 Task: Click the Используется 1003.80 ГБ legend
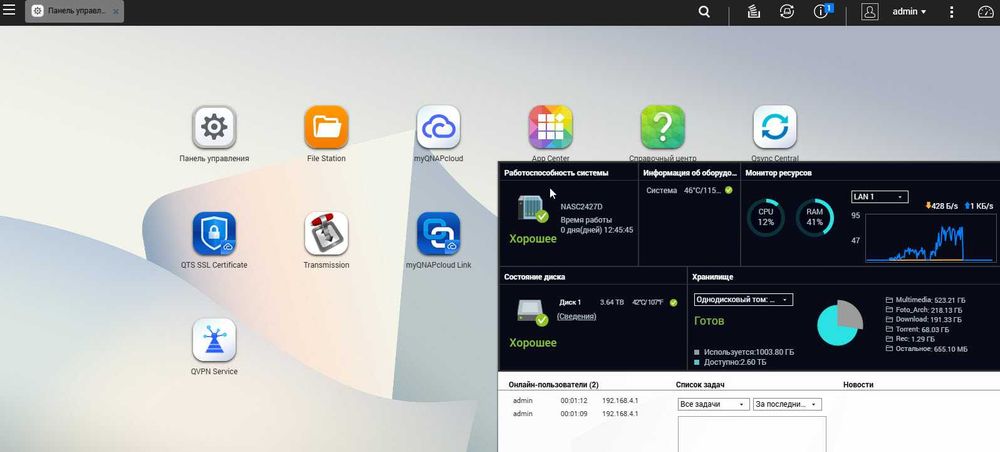pyautogui.click(x=744, y=352)
